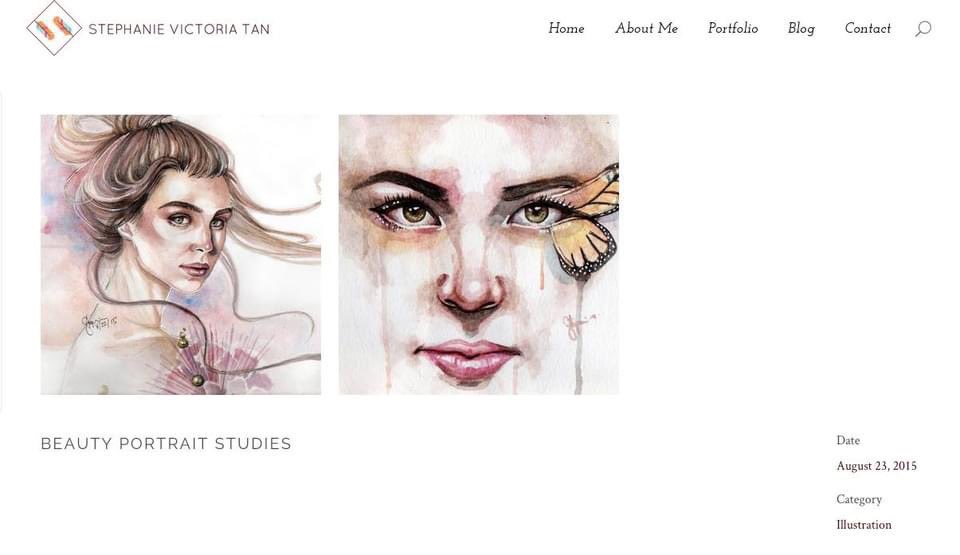Click the pink lips in right portrait
This screenshot has width=960, height=555.
pyautogui.click(x=468, y=359)
